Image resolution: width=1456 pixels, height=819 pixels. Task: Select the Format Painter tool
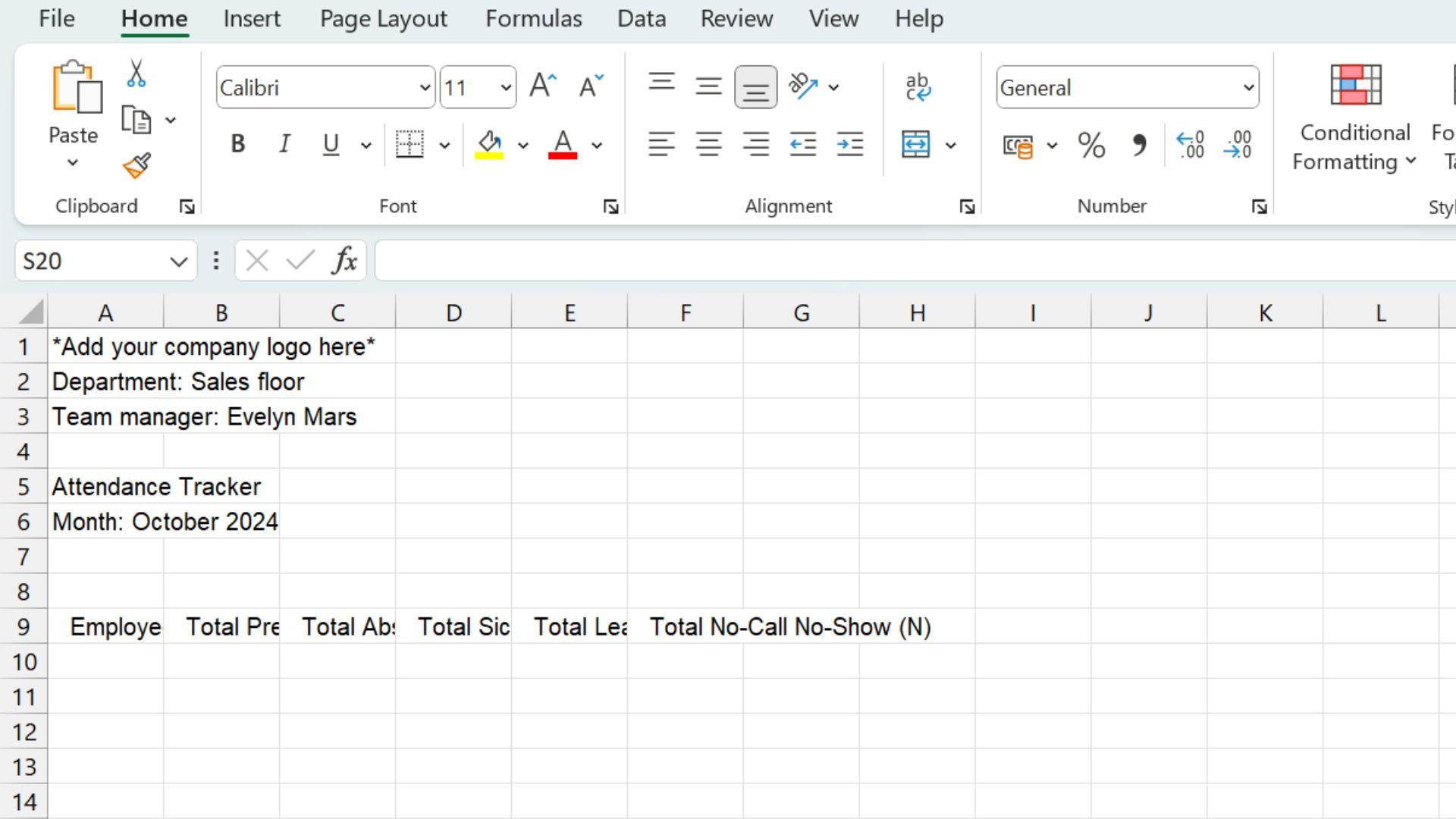pyautogui.click(x=136, y=166)
